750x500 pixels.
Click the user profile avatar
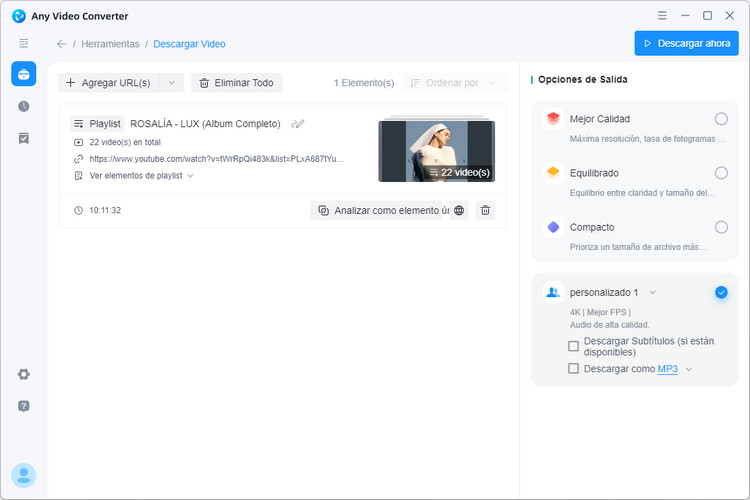[23, 475]
